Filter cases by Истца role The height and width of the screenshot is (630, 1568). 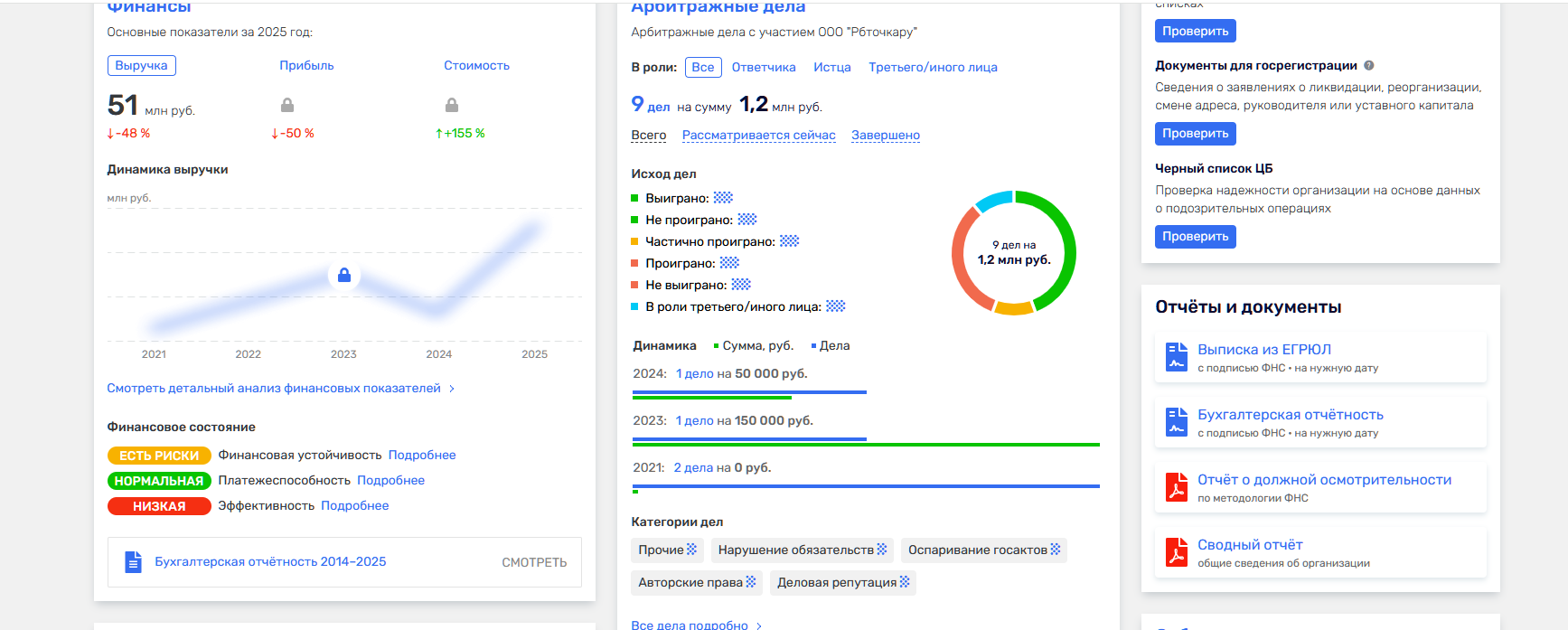click(832, 68)
